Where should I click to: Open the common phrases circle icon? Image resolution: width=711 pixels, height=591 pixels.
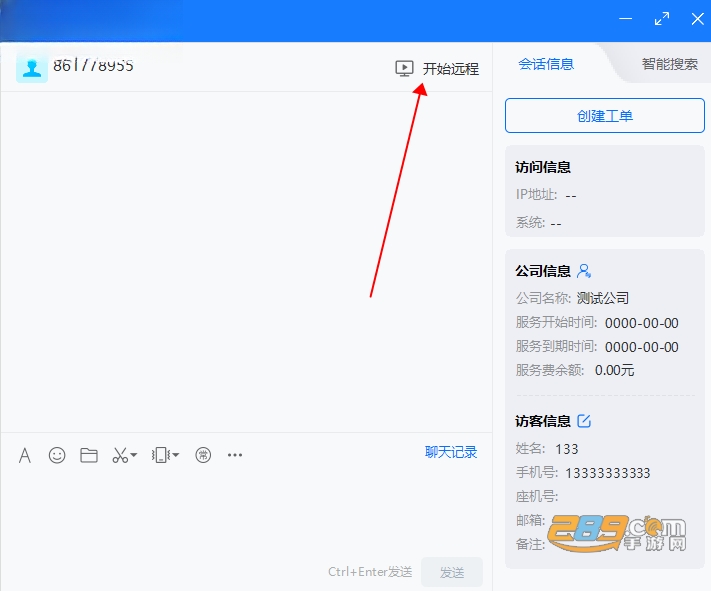(203, 455)
